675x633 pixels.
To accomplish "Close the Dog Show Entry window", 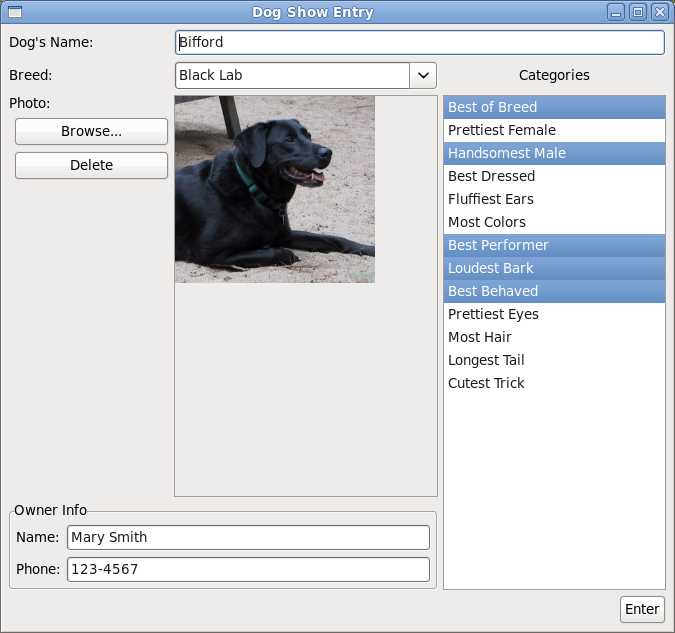I will coord(660,12).
